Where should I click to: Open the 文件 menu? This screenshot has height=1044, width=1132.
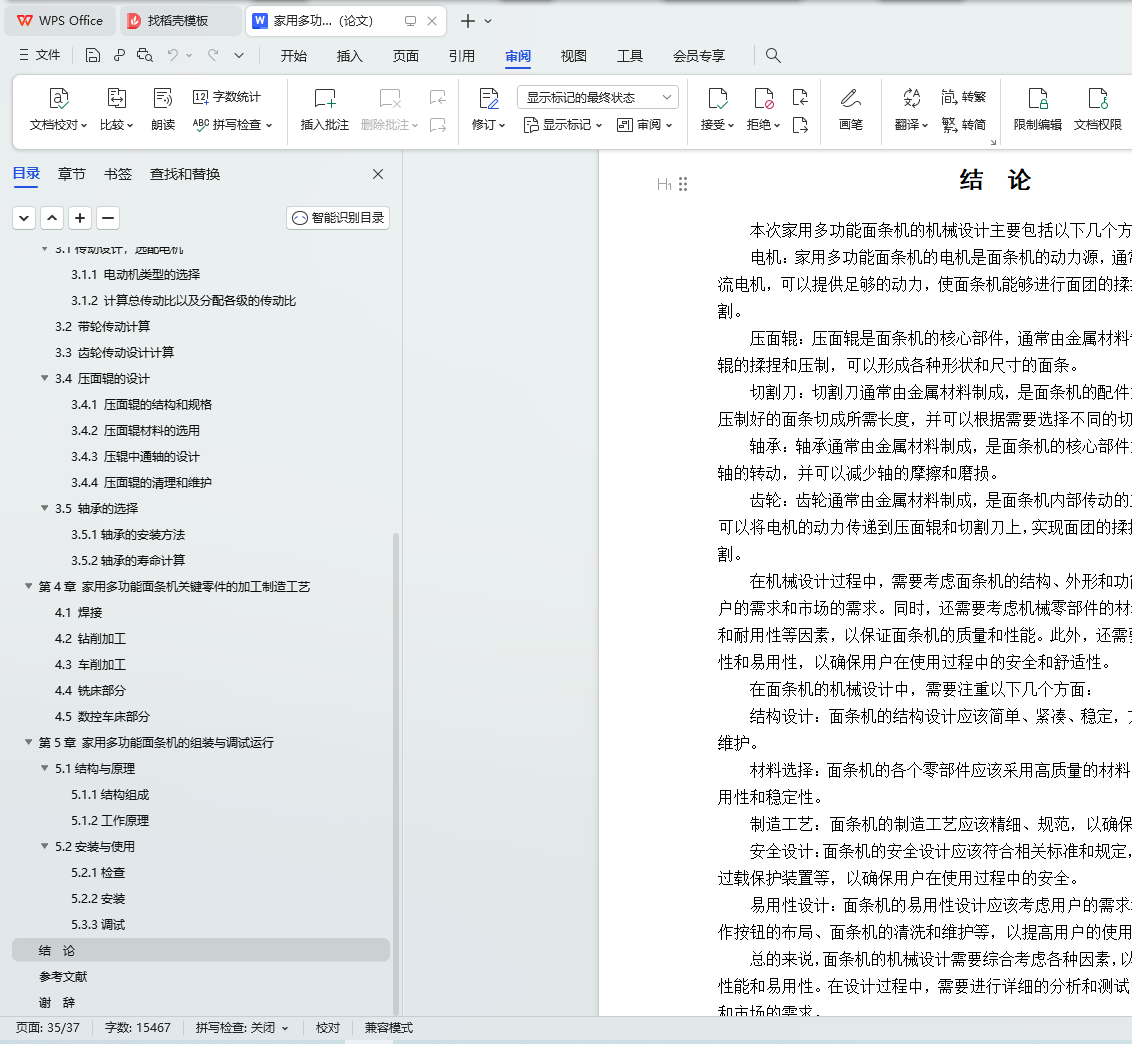[40, 55]
